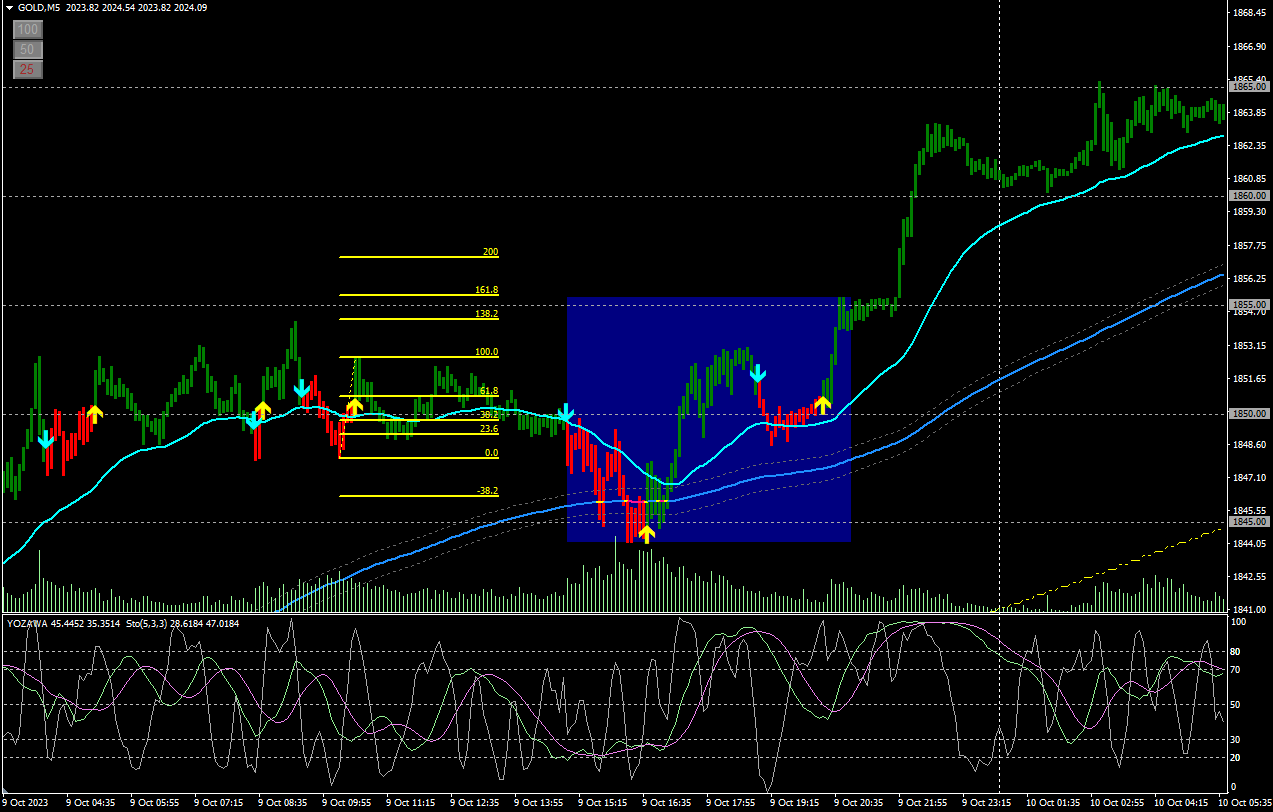Click the YOZAWA indicator label

27,623
